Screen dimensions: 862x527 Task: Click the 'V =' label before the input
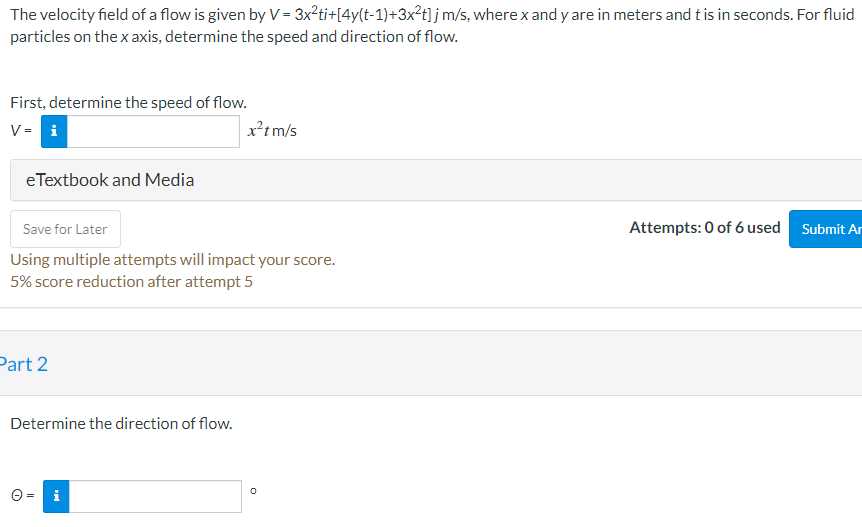click(21, 131)
